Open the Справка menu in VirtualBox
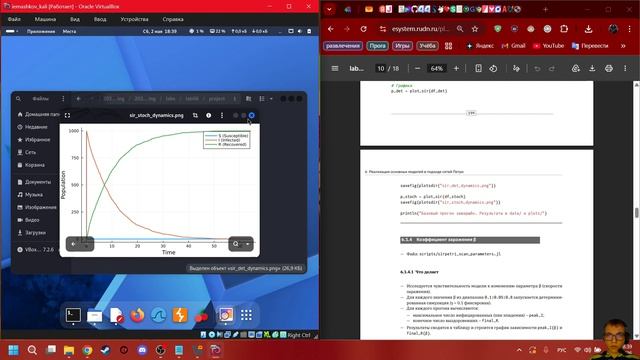The height and width of the screenshot is (360, 640). pyautogui.click(x=173, y=19)
